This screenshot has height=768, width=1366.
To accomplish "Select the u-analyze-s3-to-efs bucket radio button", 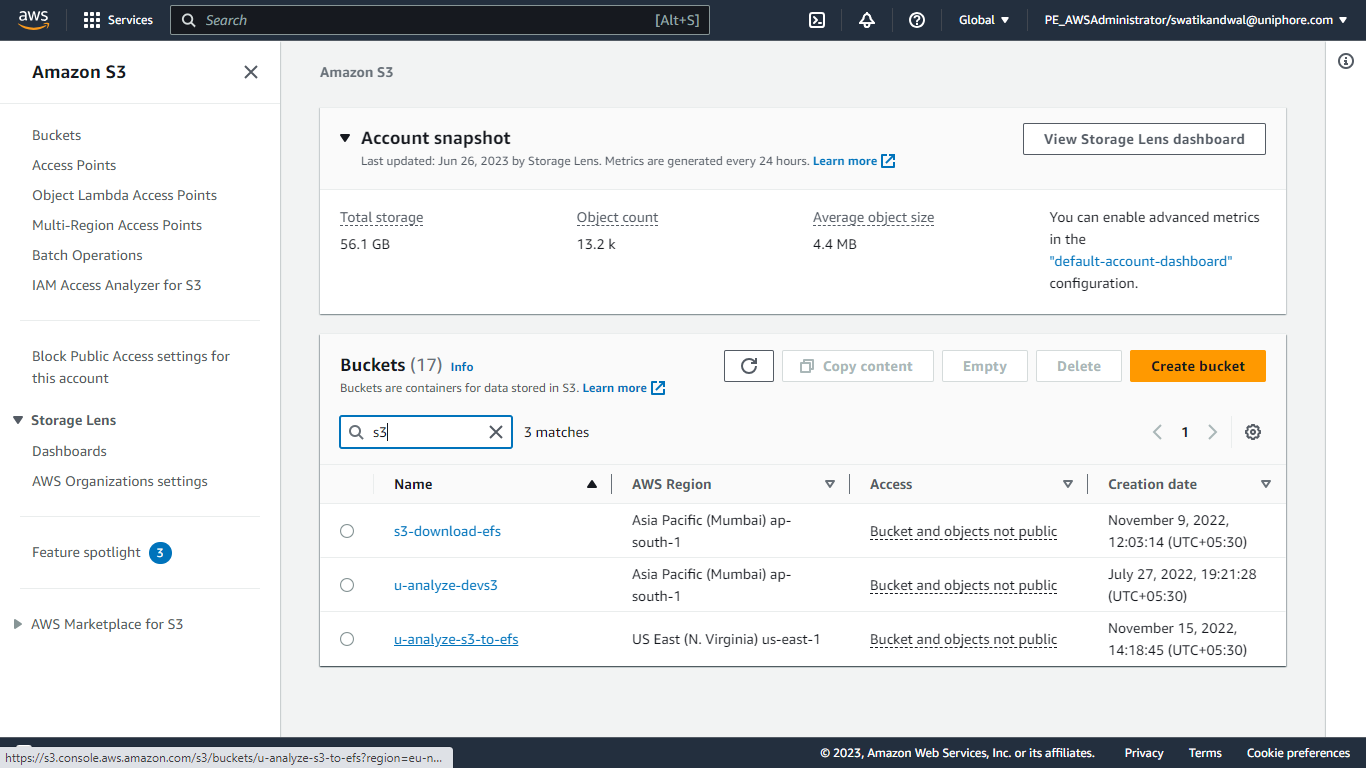I will point(347,639).
